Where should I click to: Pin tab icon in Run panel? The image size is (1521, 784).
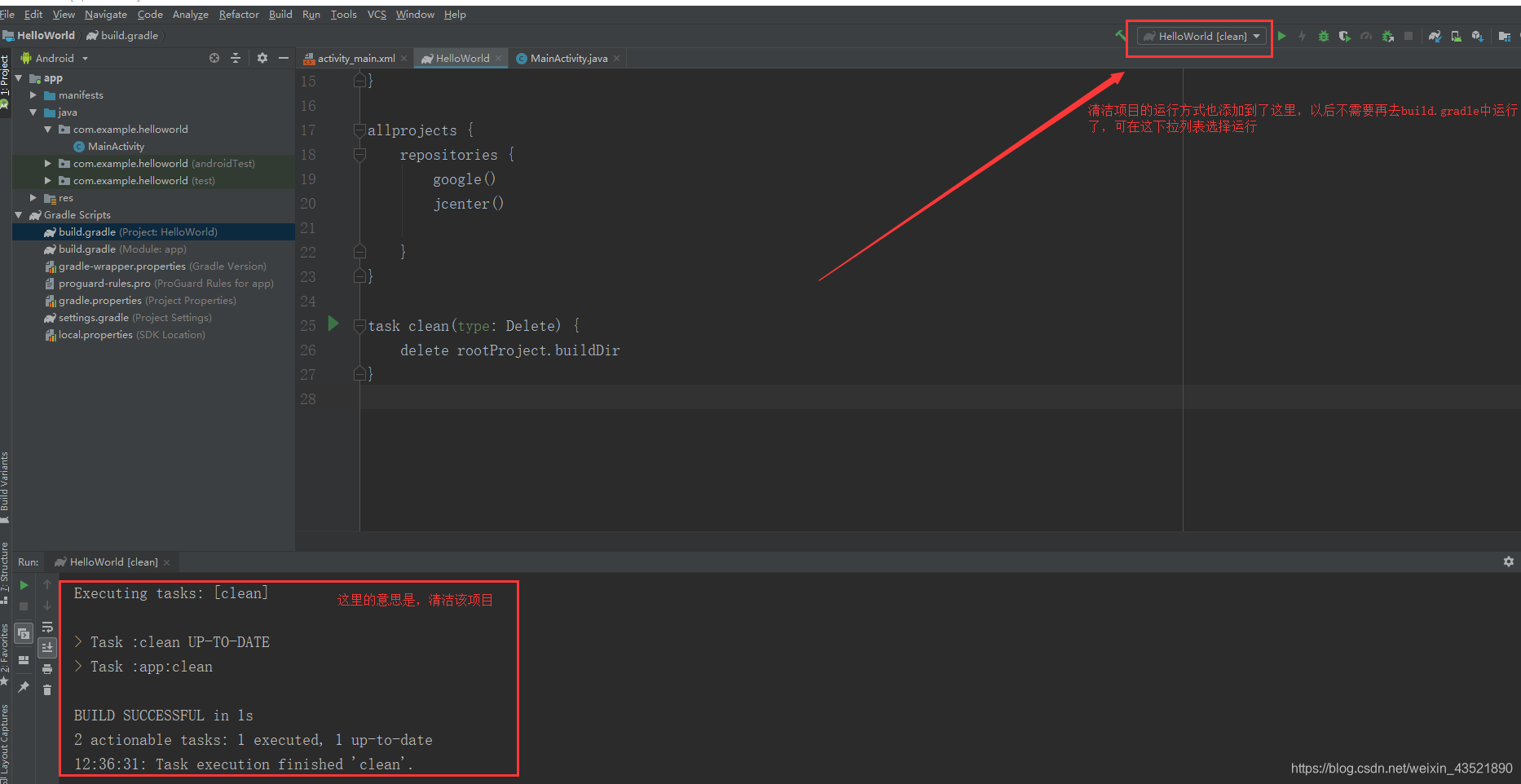click(24, 687)
